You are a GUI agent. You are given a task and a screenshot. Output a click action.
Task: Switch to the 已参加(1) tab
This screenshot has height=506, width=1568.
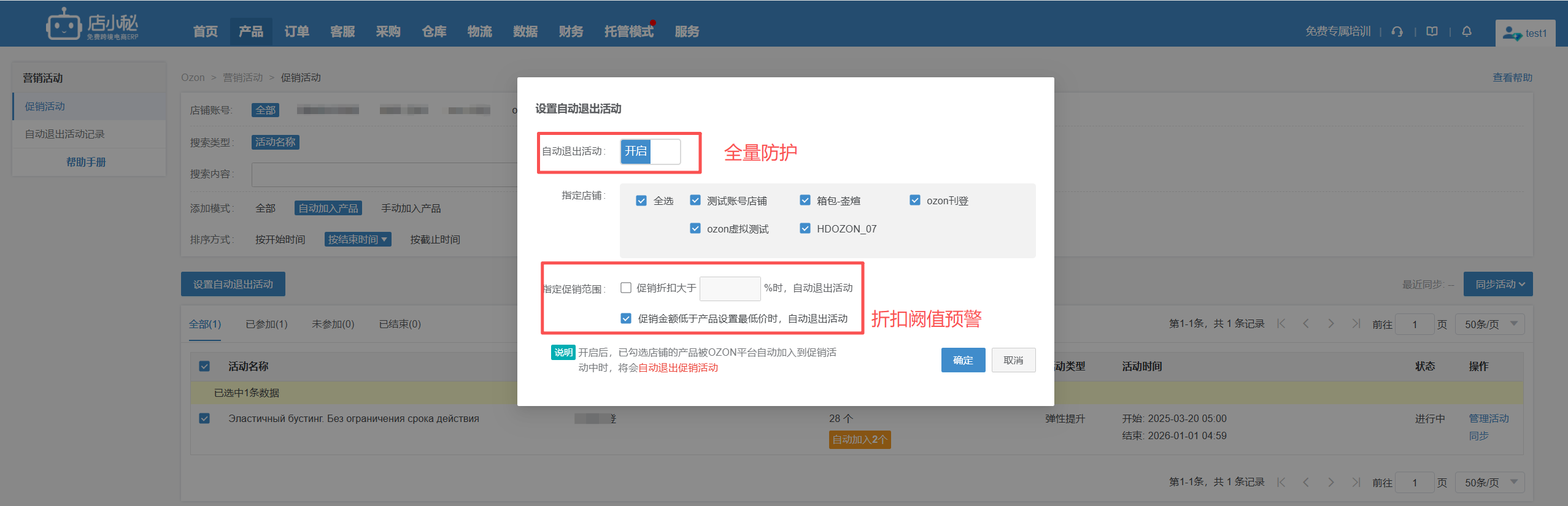(266, 324)
